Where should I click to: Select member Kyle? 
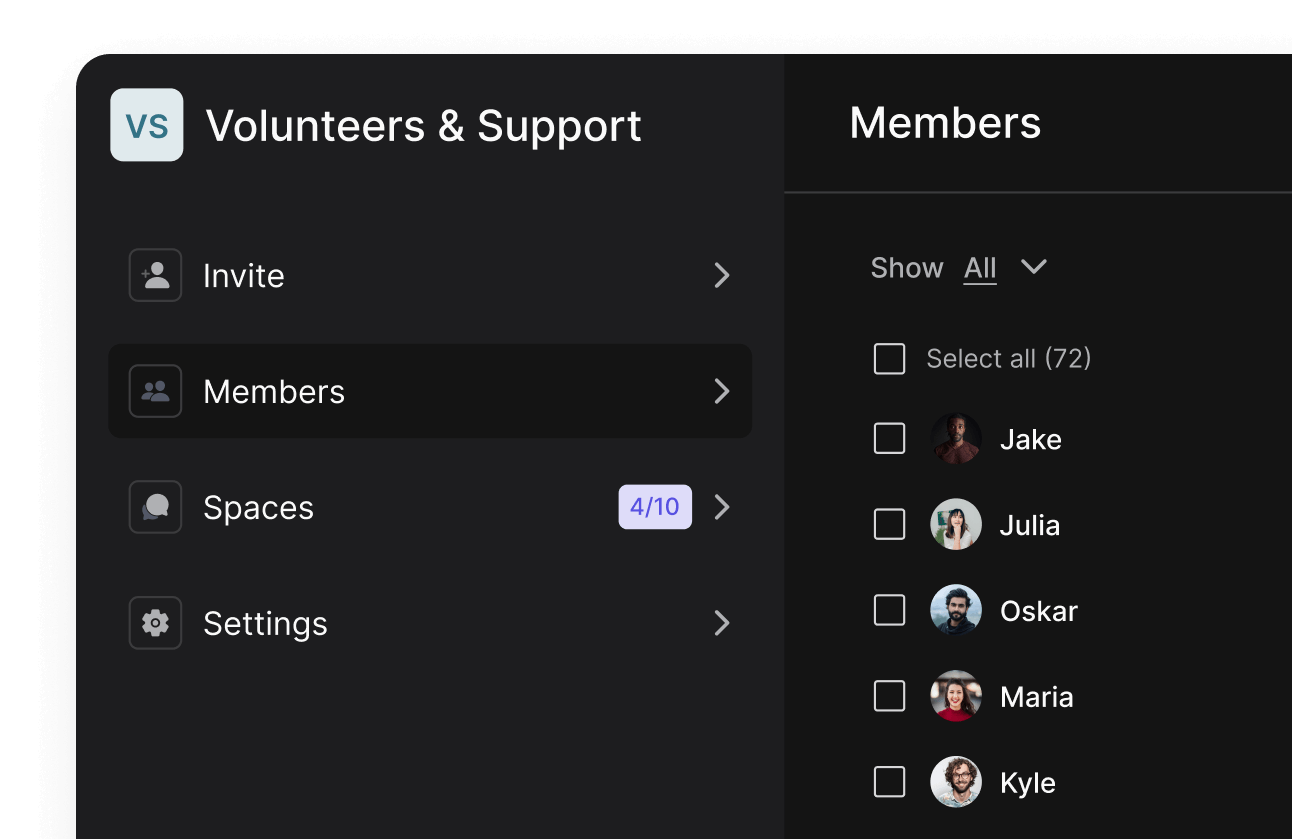(x=1027, y=782)
